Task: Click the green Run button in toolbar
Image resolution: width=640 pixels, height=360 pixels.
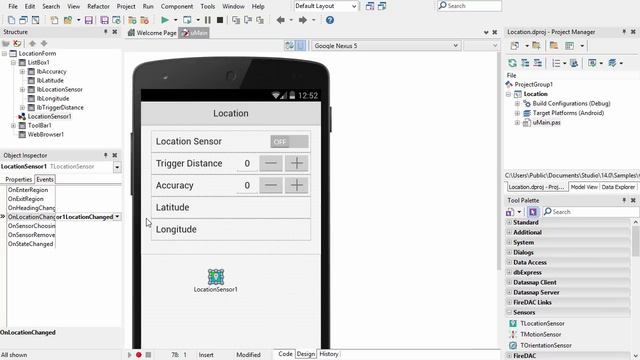Action: tap(165, 20)
